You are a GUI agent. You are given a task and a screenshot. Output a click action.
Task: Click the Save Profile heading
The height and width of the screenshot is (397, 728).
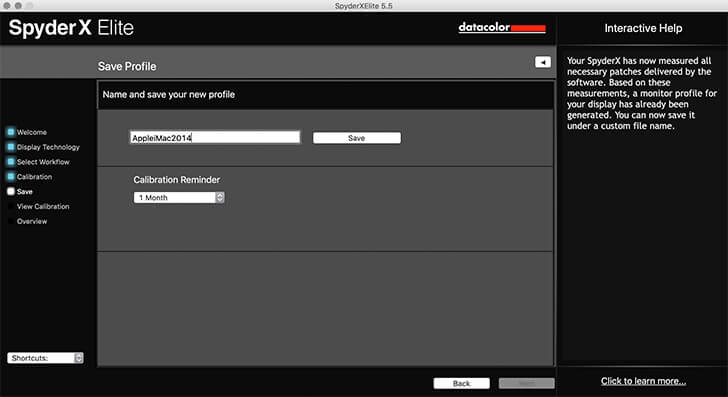coord(127,66)
